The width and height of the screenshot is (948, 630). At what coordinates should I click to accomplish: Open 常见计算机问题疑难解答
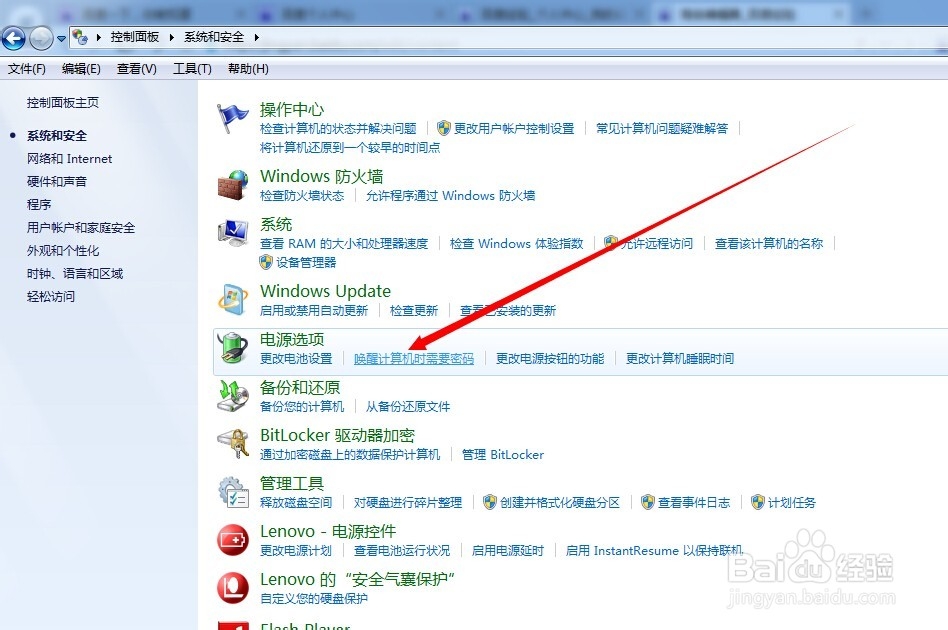pyautogui.click(x=662, y=129)
